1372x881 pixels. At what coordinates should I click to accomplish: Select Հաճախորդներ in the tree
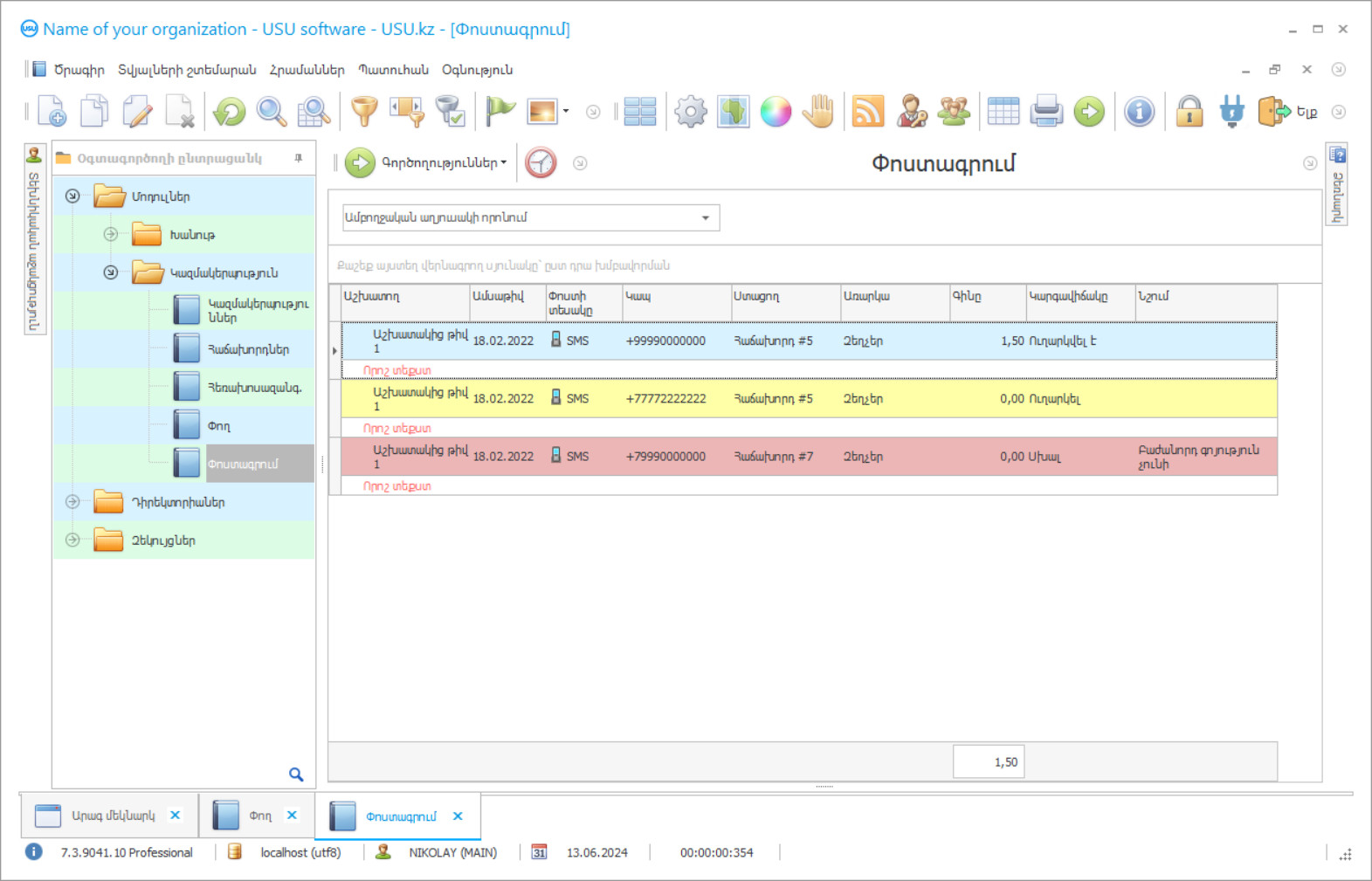coord(248,349)
